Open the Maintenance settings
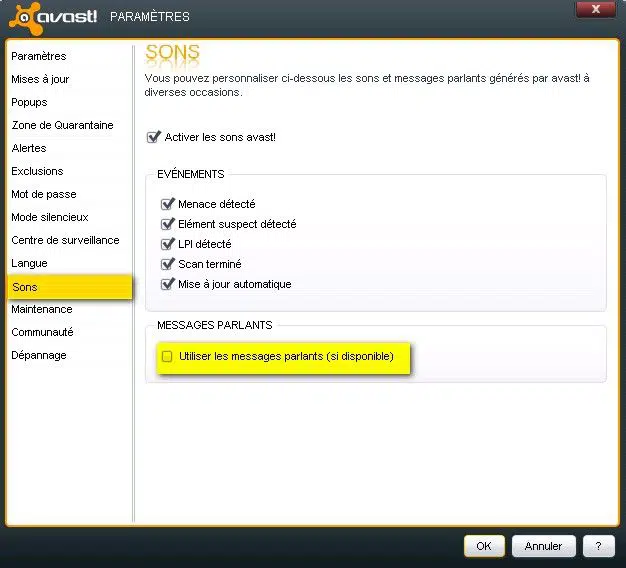The image size is (626, 568). (x=42, y=309)
